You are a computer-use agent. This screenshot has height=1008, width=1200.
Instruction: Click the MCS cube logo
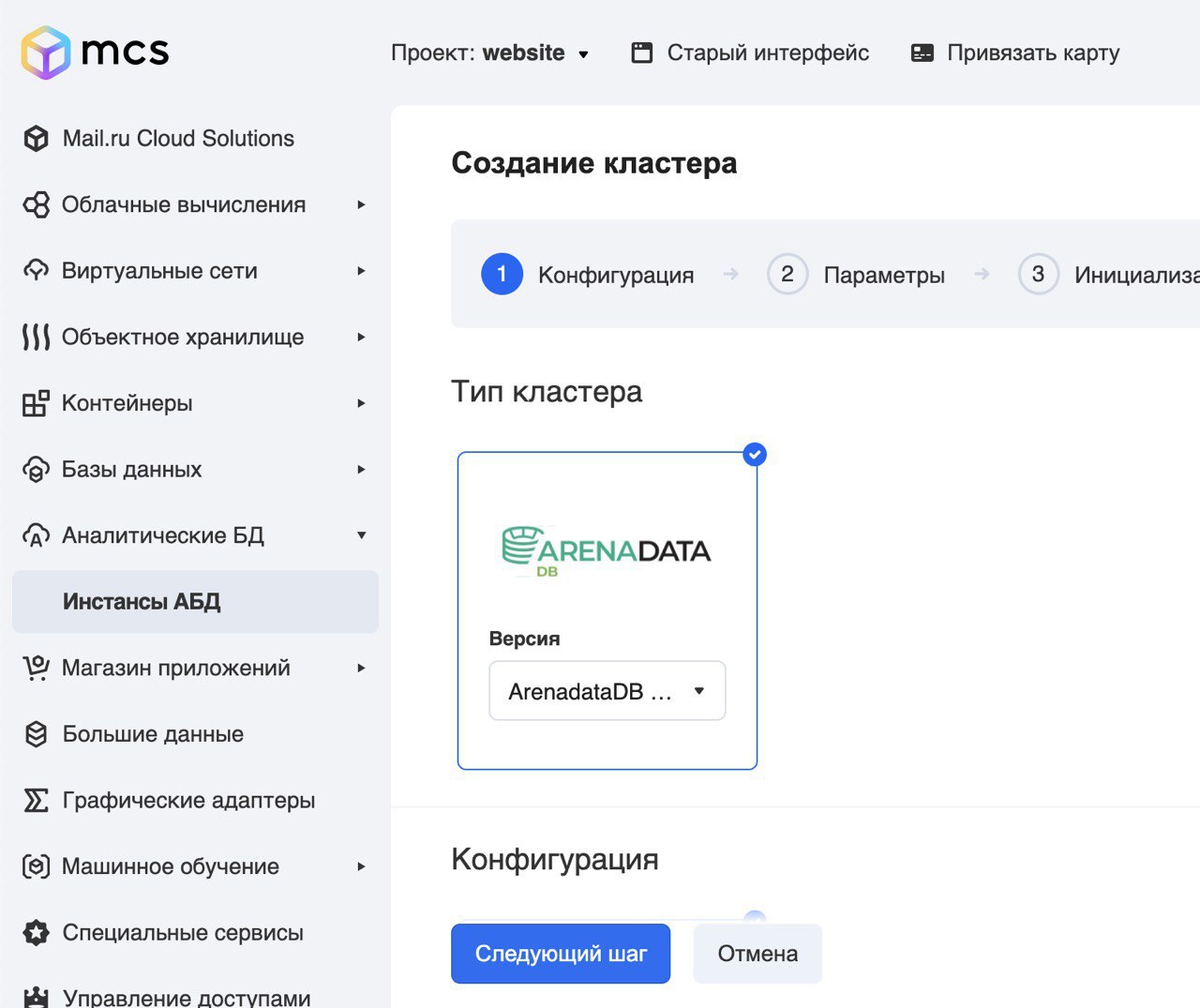pyautogui.click(x=46, y=53)
